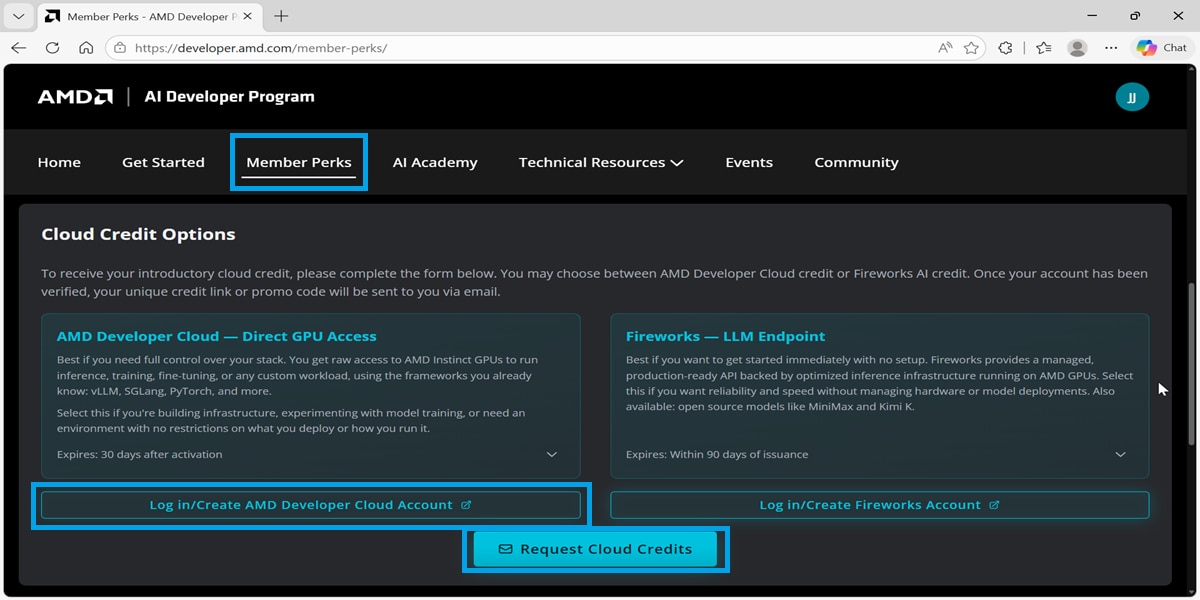The height and width of the screenshot is (600, 1200).
Task: Click Log in/Create Fireworks Account
Action: tap(879, 505)
